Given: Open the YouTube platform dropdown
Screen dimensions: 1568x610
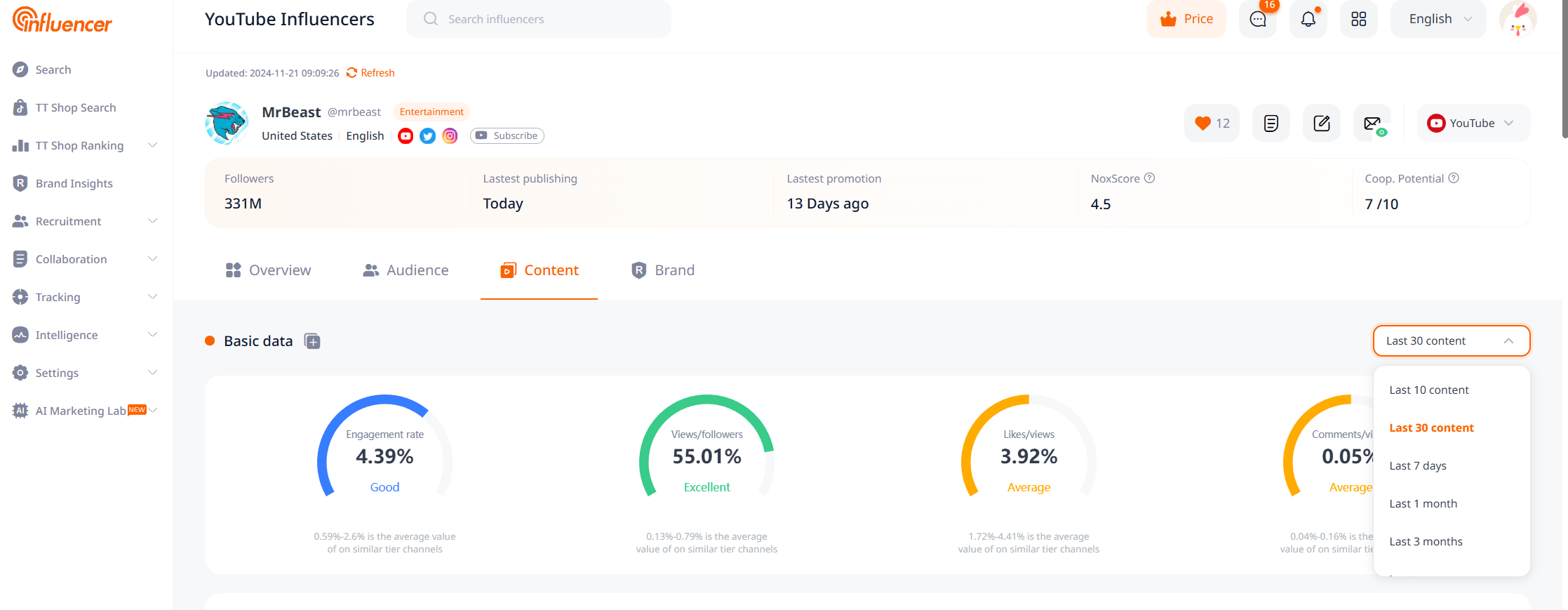Looking at the screenshot, I should (x=1473, y=124).
